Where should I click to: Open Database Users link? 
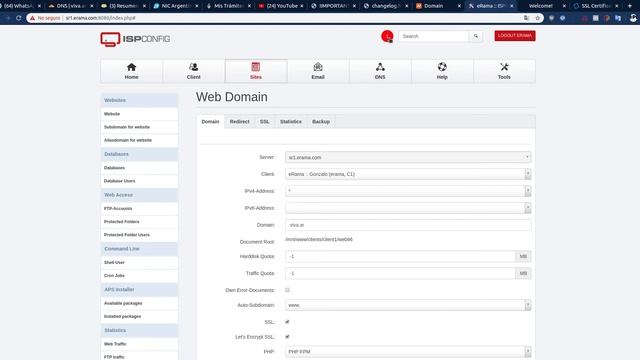pos(139,181)
